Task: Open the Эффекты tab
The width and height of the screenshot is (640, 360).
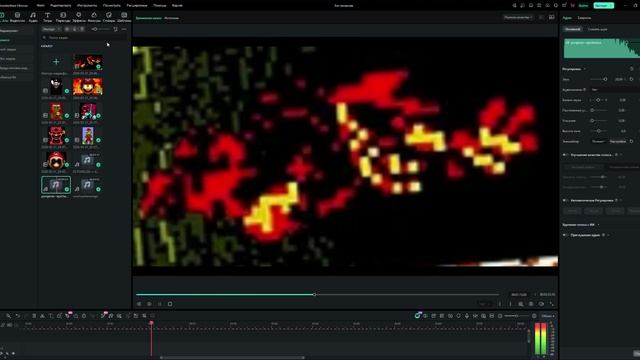Action: pyautogui.click(x=79, y=17)
